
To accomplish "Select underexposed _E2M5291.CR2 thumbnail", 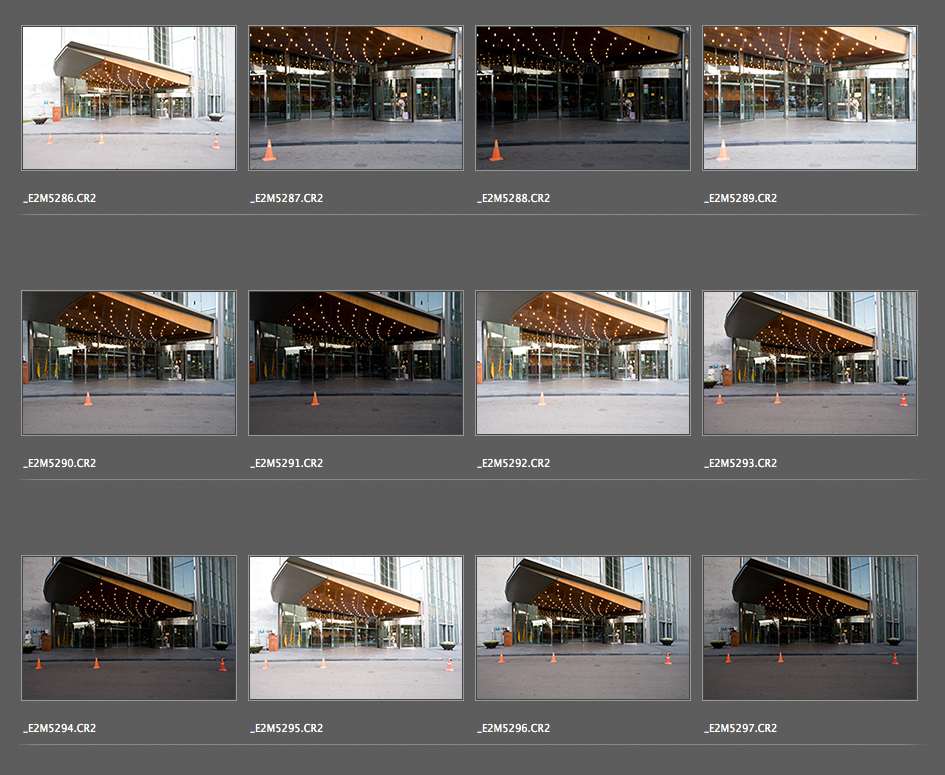I will 355,363.
